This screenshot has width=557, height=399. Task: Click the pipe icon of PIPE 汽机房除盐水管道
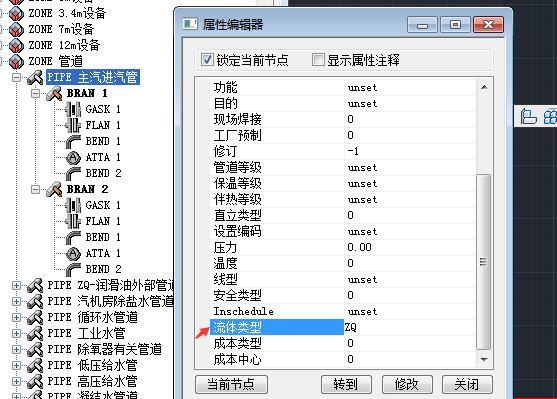click(x=35, y=301)
